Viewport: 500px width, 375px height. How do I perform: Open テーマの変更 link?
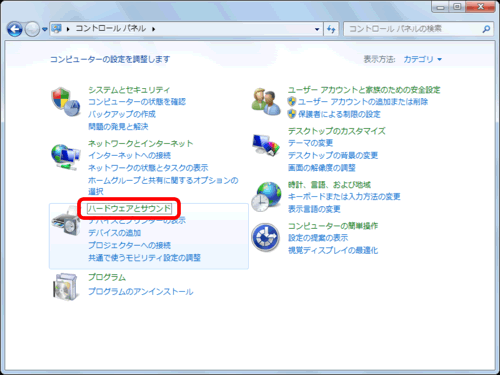[310, 143]
